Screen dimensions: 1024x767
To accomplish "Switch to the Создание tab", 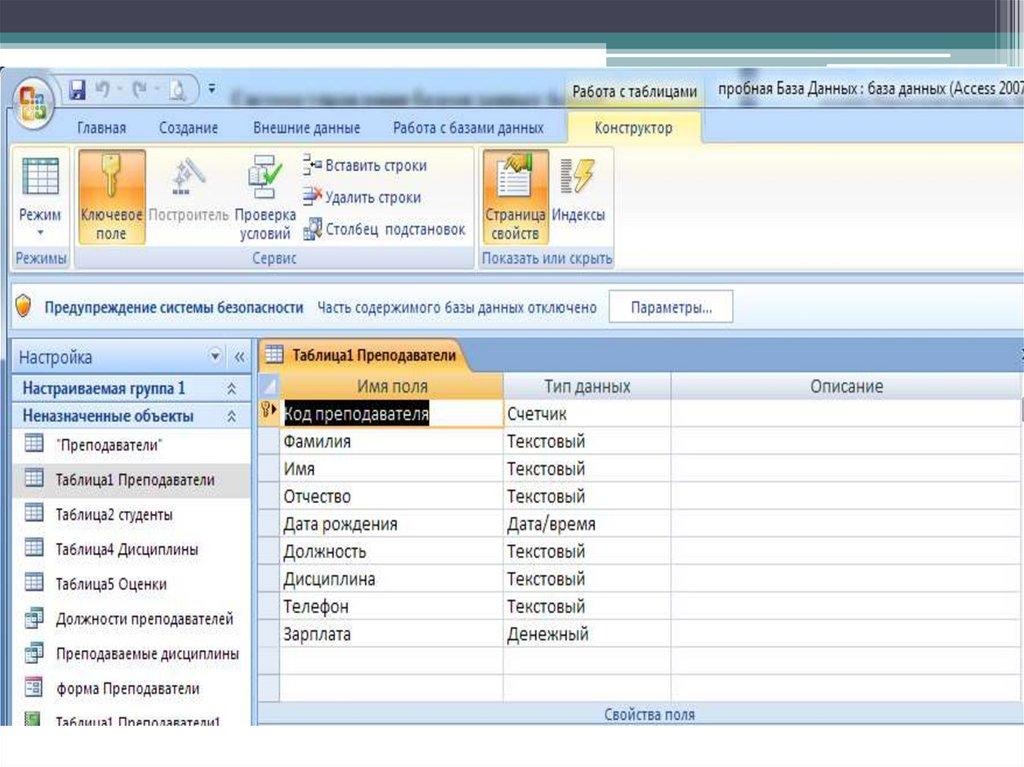I will pos(188,128).
